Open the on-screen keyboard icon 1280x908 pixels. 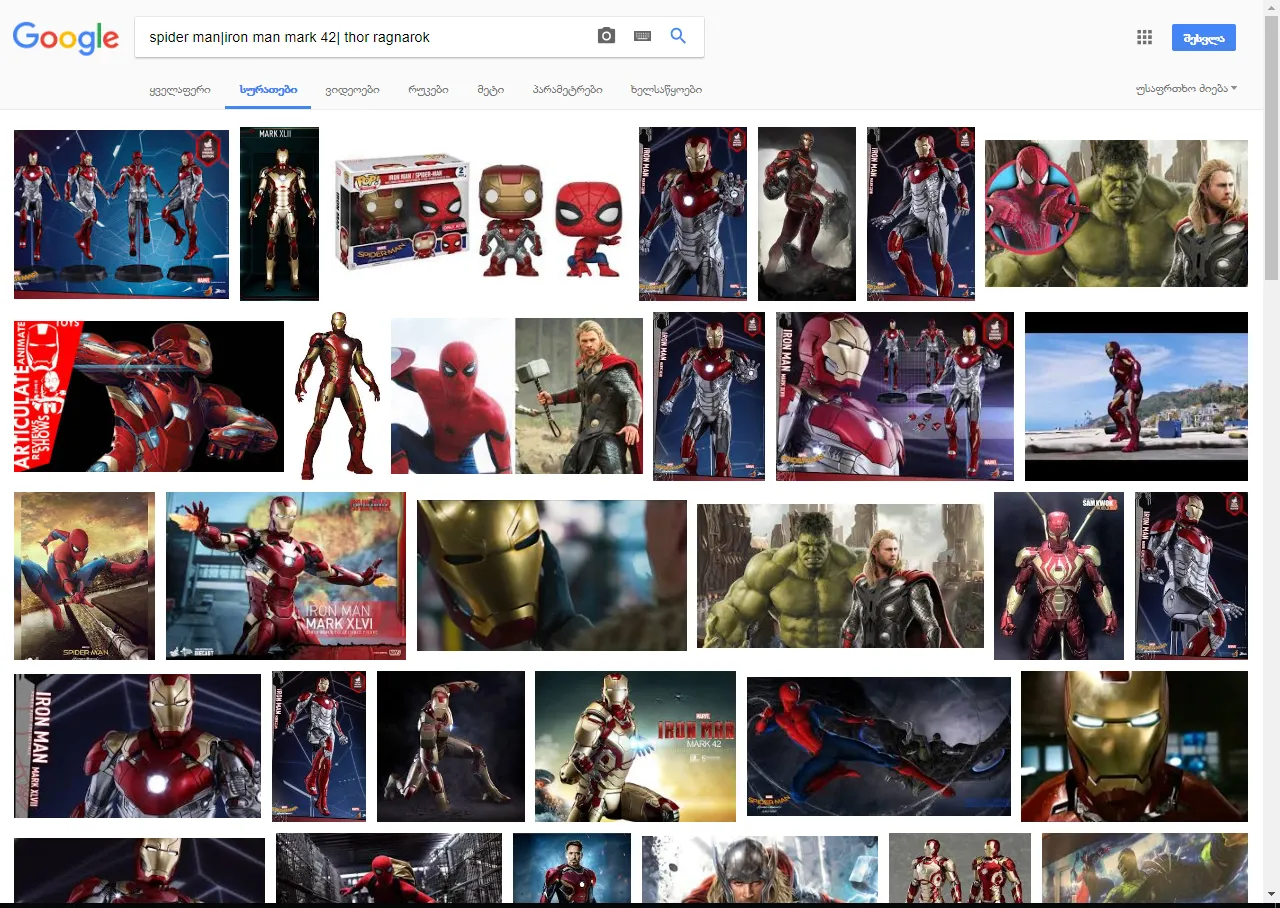pyautogui.click(x=643, y=36)
